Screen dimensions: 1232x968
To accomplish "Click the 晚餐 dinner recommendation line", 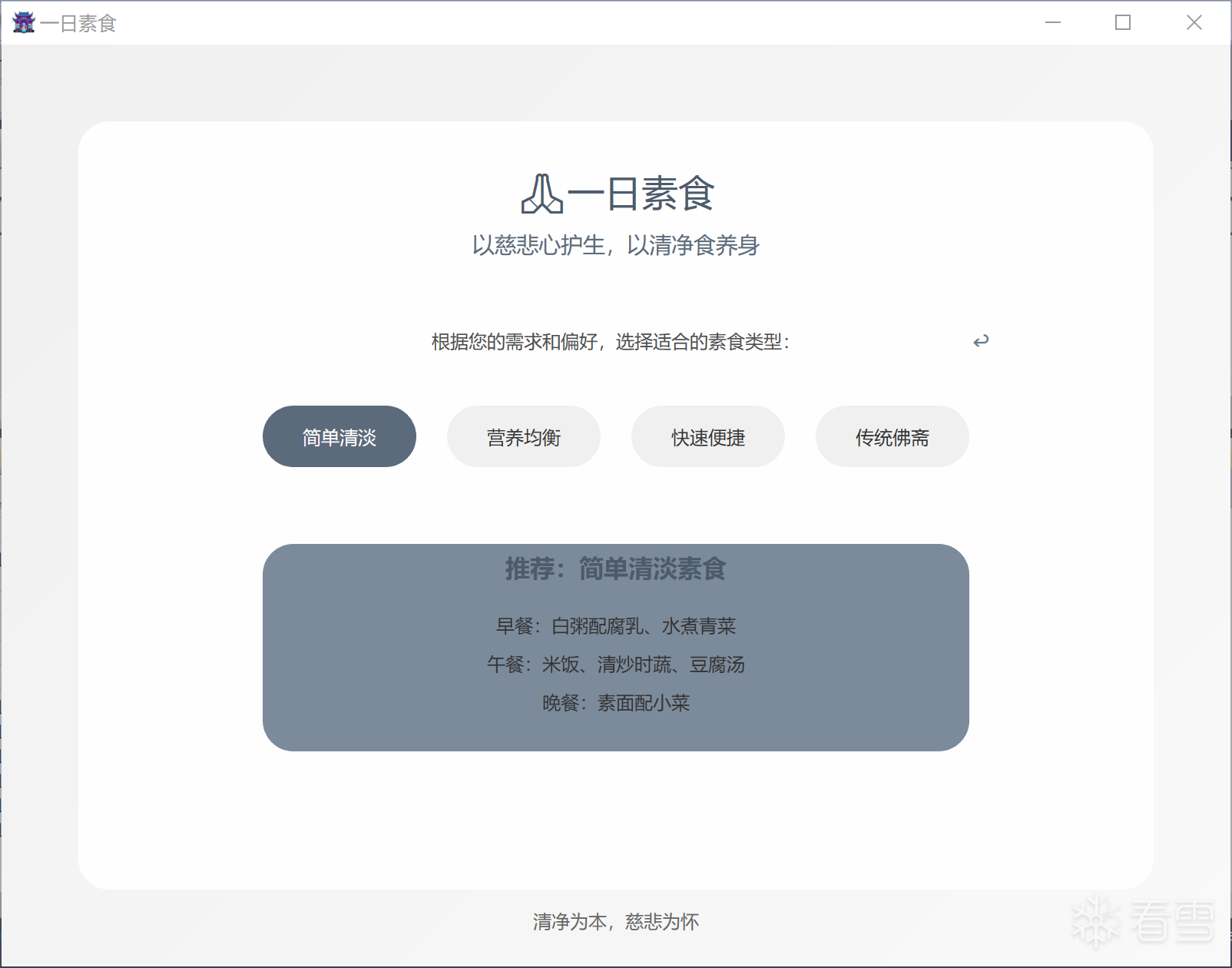I will (615, 703).
